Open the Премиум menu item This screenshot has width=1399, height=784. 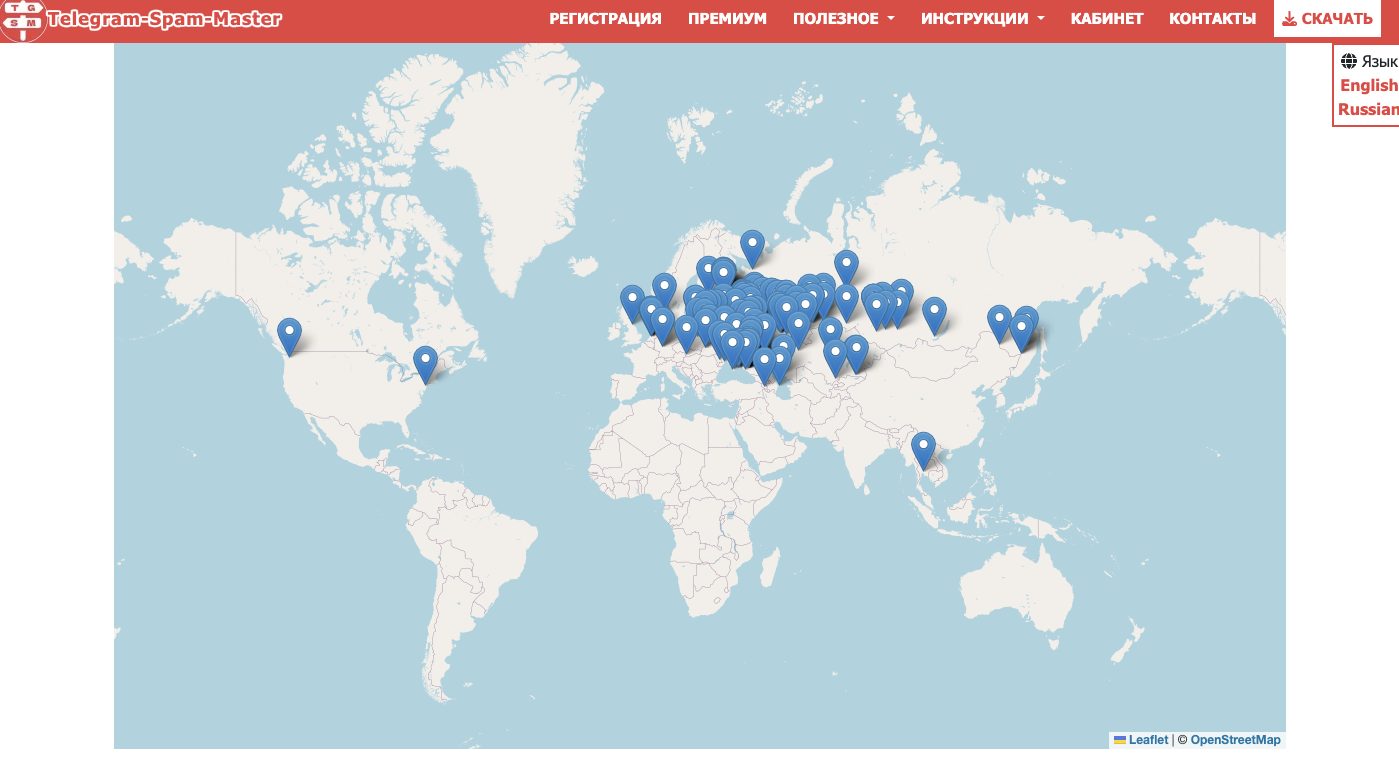pyautogui.click(x=727, y=19)
